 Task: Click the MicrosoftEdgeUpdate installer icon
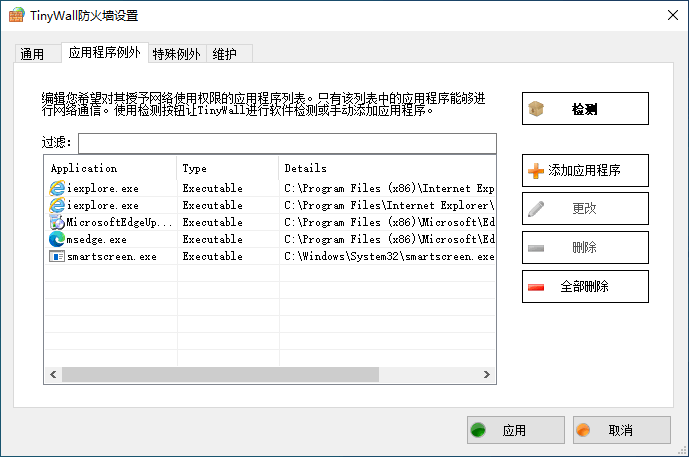pyautogui.click(x=57, y=222)
